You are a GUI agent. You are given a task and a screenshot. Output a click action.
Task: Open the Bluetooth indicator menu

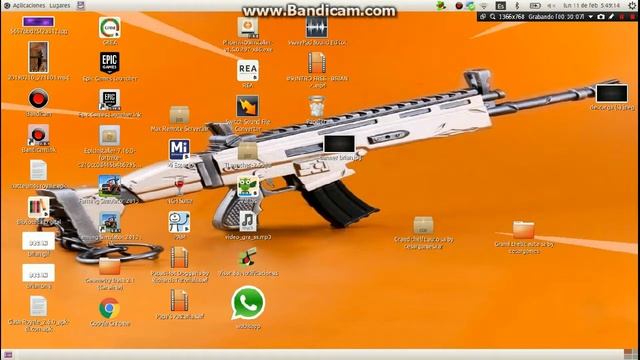click(x=517, y=6)
